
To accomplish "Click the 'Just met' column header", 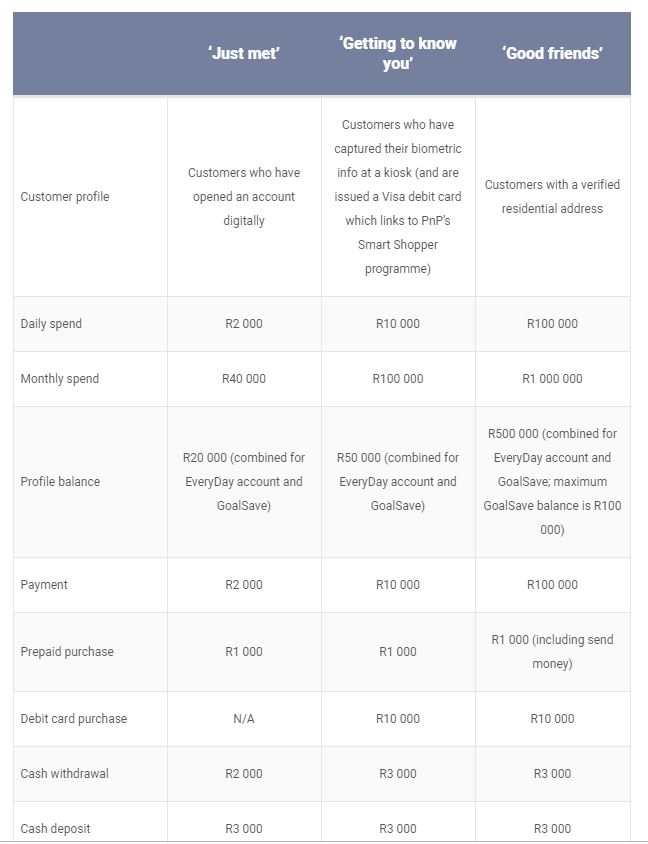I will tap(244, 53).
